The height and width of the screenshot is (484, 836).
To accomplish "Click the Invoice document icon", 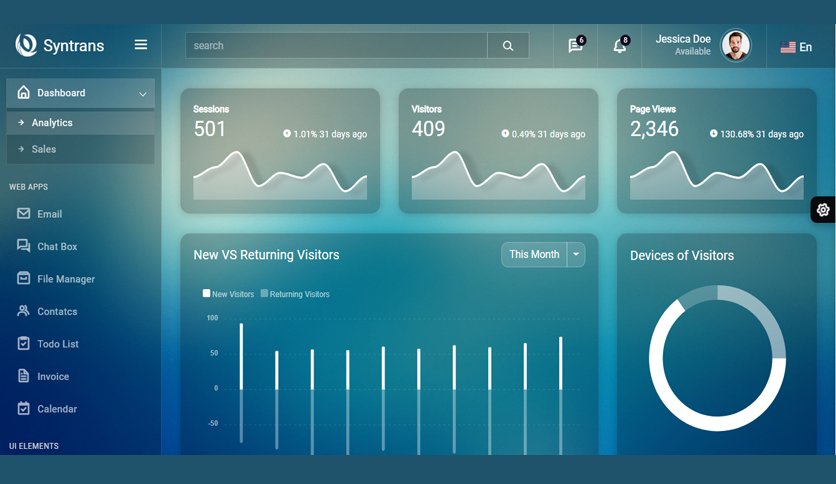I will 23,376.
